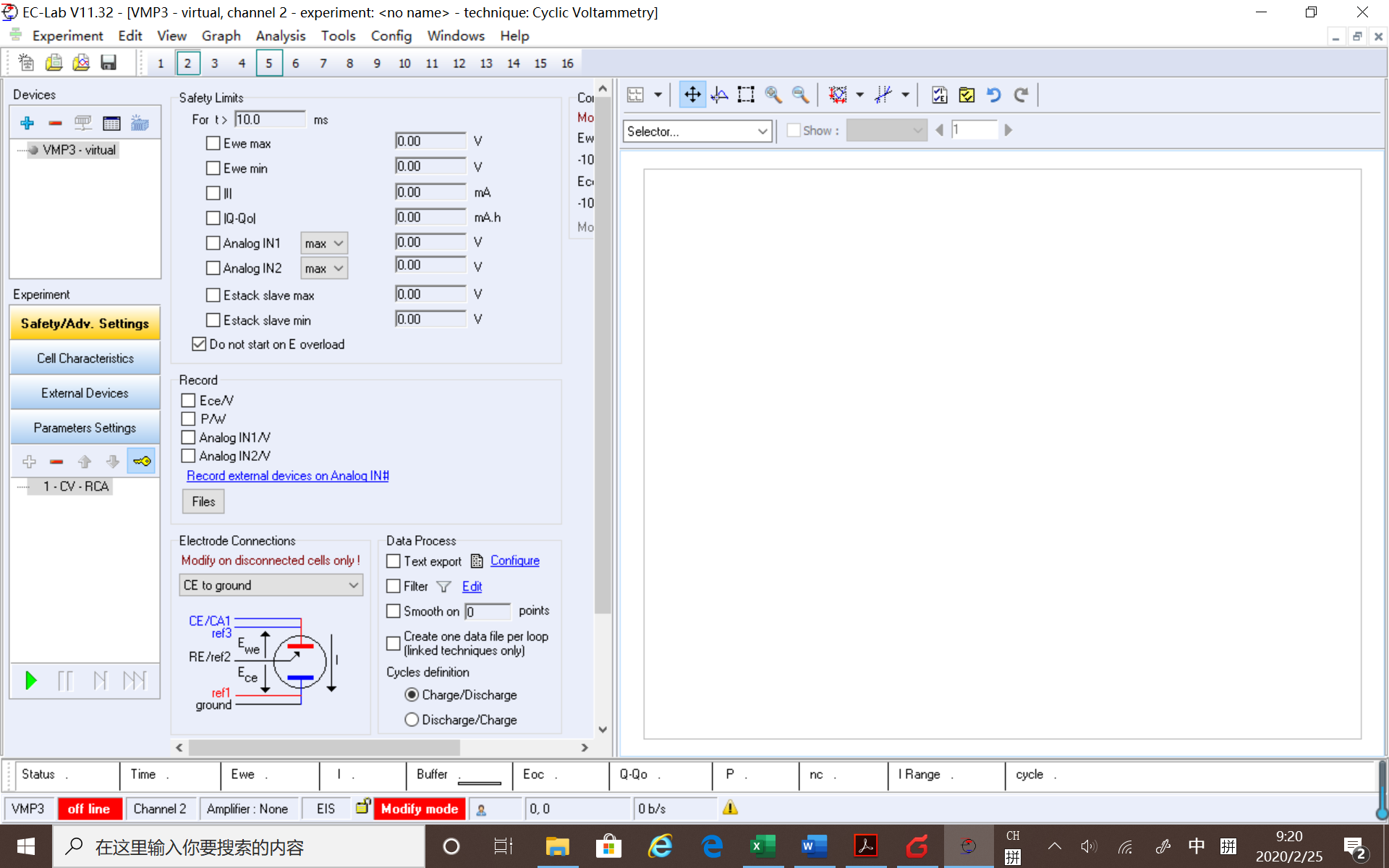Uncheck Do not start on E overload
This screenshot has width=1389, height=868.
(199, 344)
